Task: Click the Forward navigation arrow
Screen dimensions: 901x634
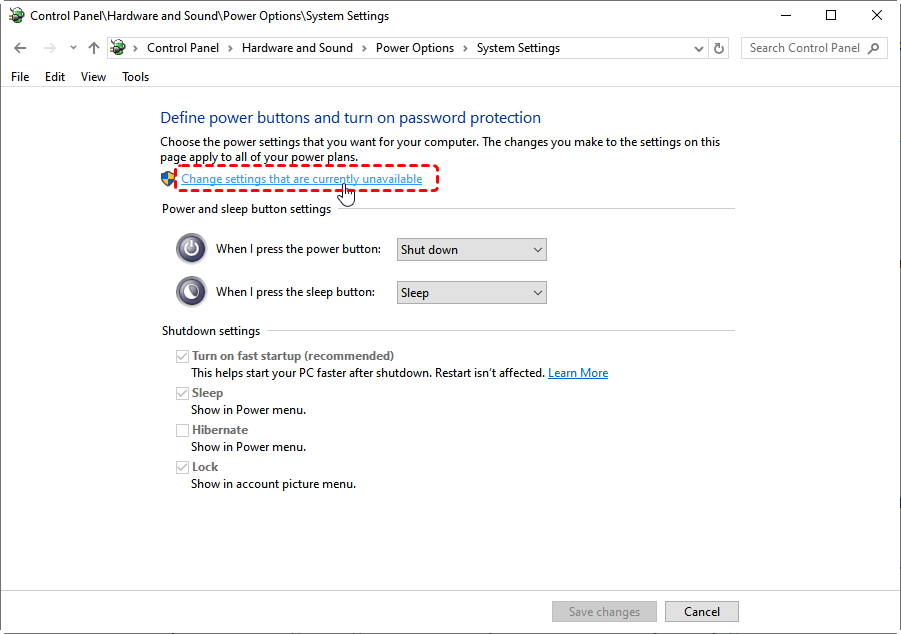Action: [50, 48]
